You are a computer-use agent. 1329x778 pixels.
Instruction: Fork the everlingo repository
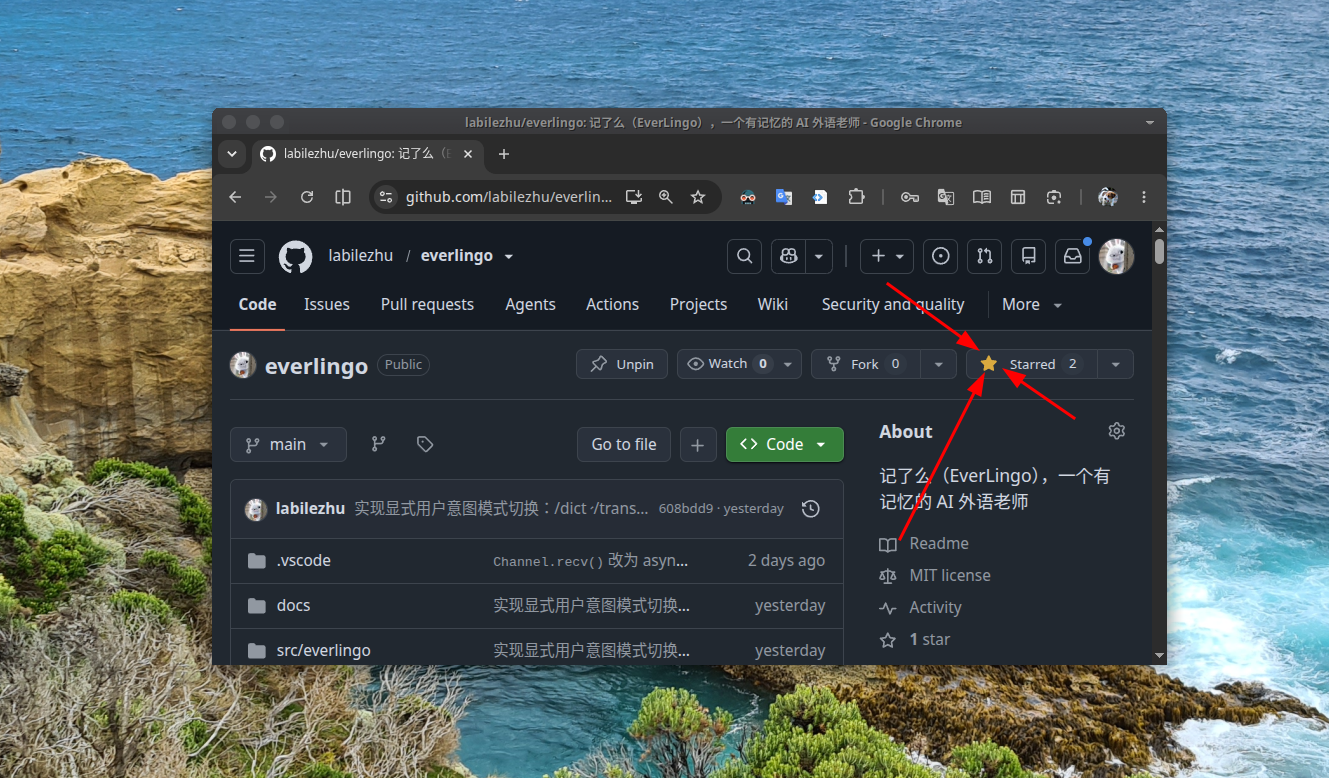coord(866,364)
